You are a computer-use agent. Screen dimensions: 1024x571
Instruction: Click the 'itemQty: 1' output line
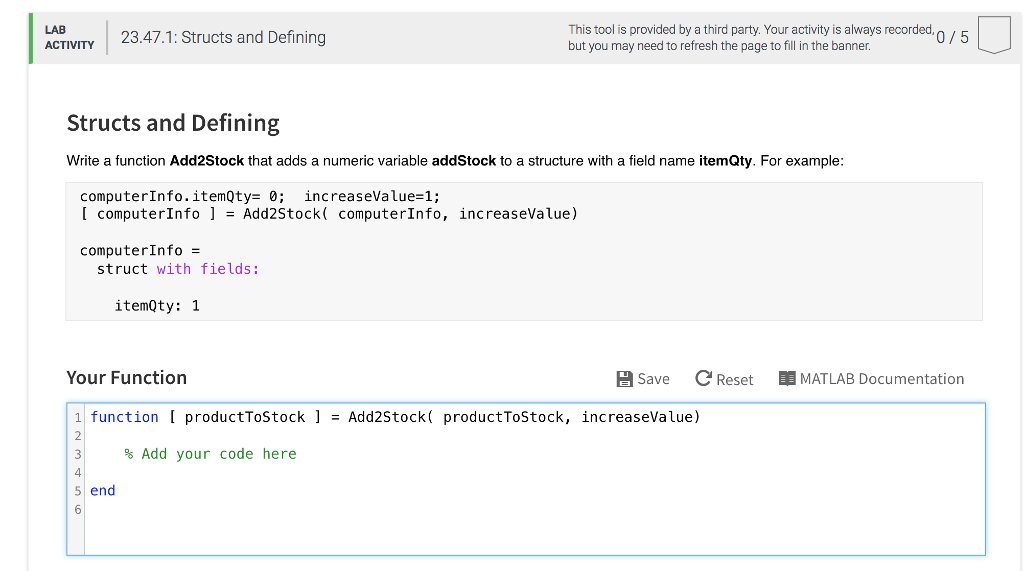[x=157, y=306]
